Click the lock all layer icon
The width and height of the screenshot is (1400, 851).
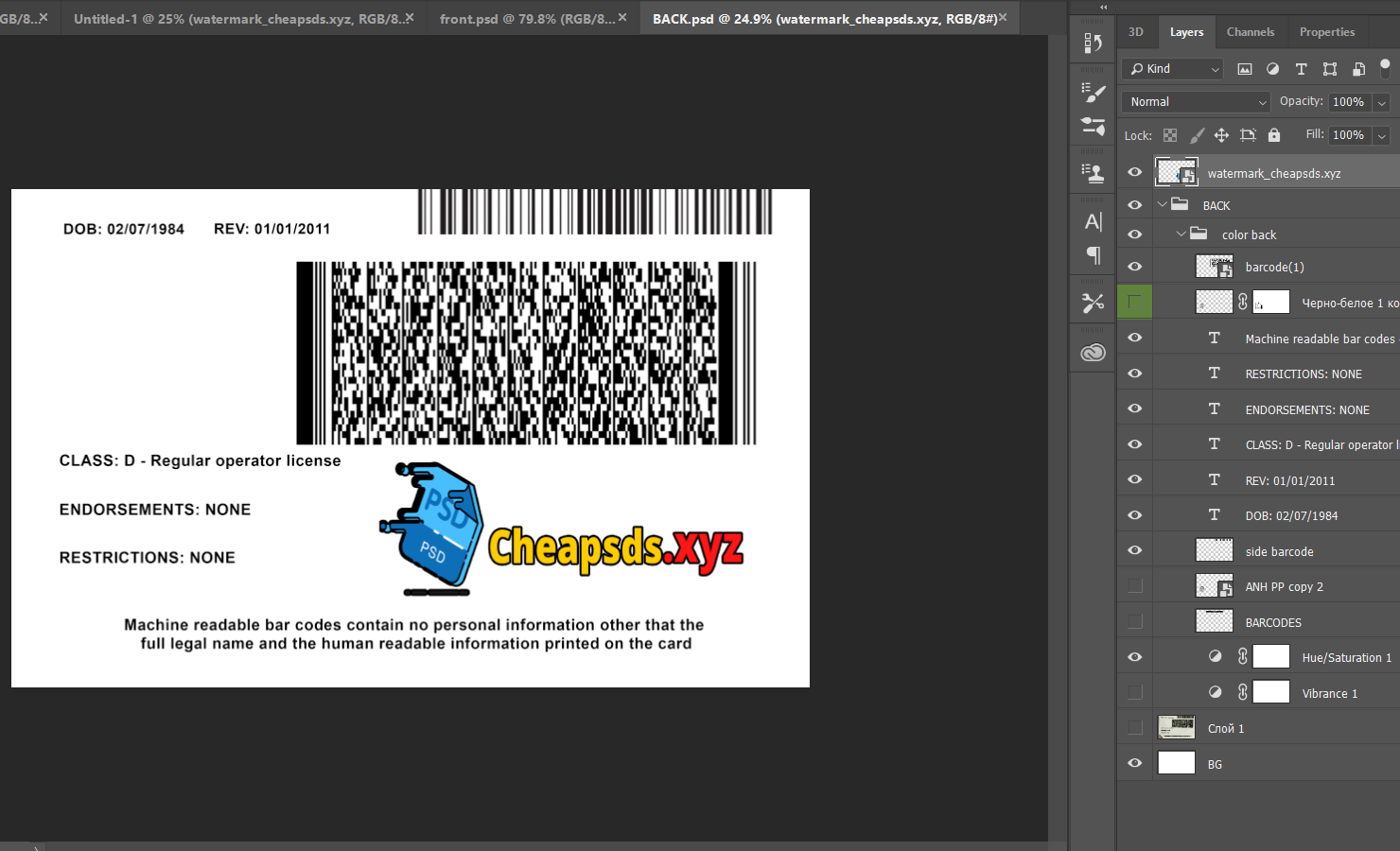tap(1273, 135)
